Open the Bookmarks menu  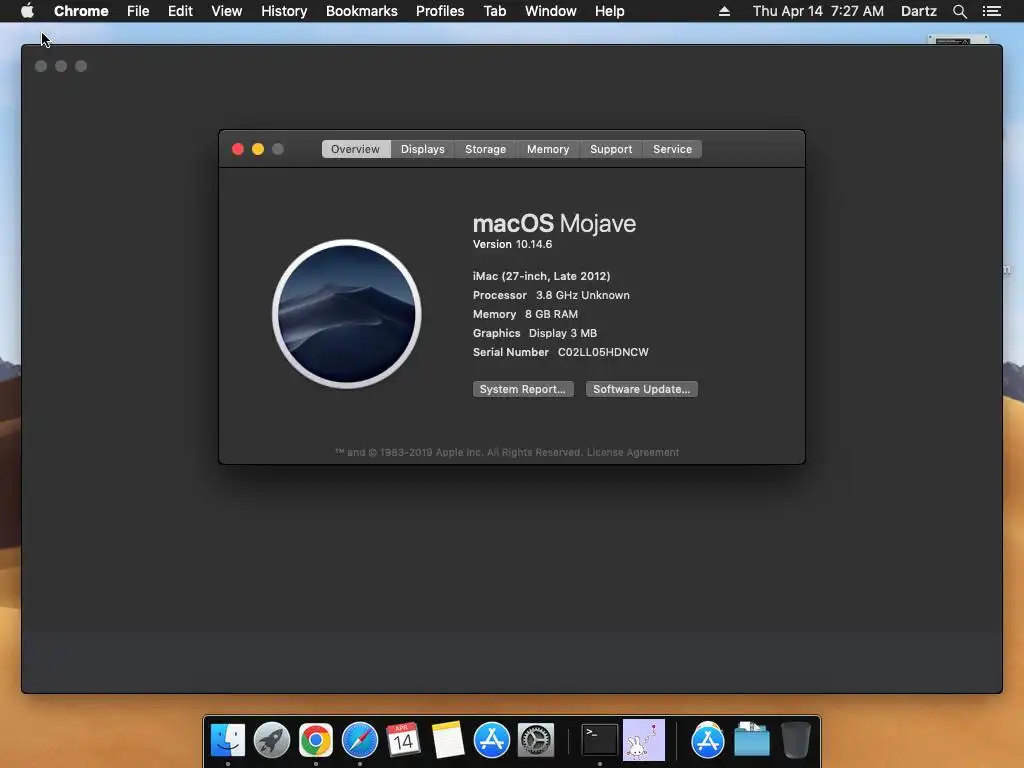pos(362,11)
